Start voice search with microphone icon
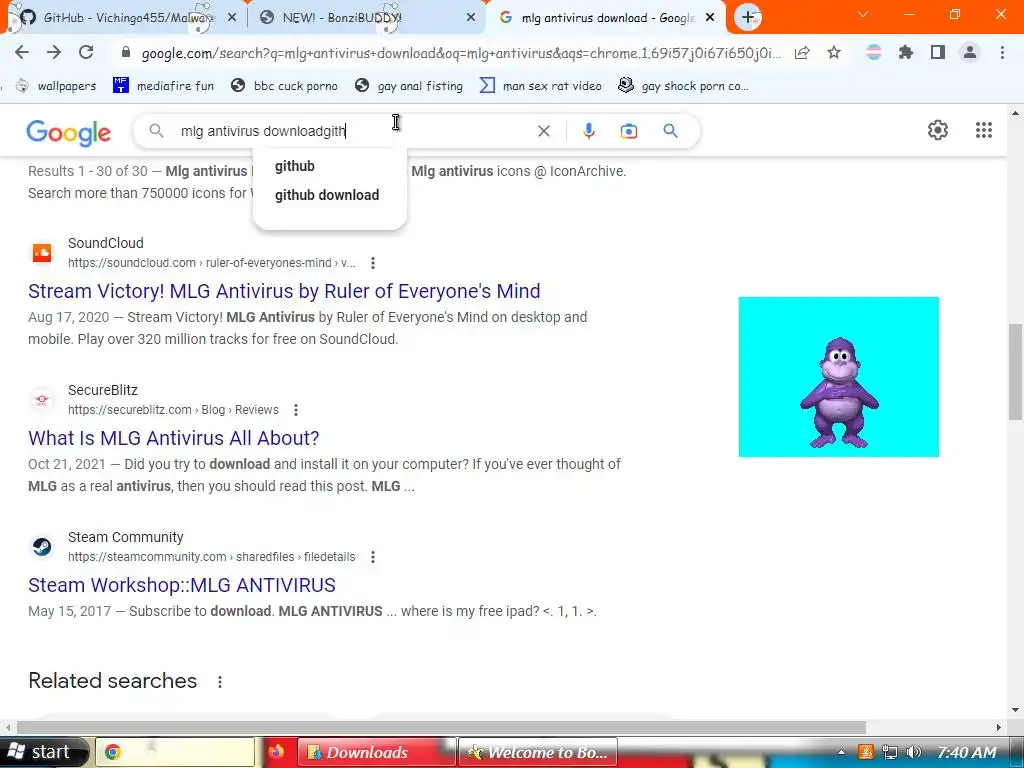The width and height of the screenshot is (1024, 768). pos(588,131)
